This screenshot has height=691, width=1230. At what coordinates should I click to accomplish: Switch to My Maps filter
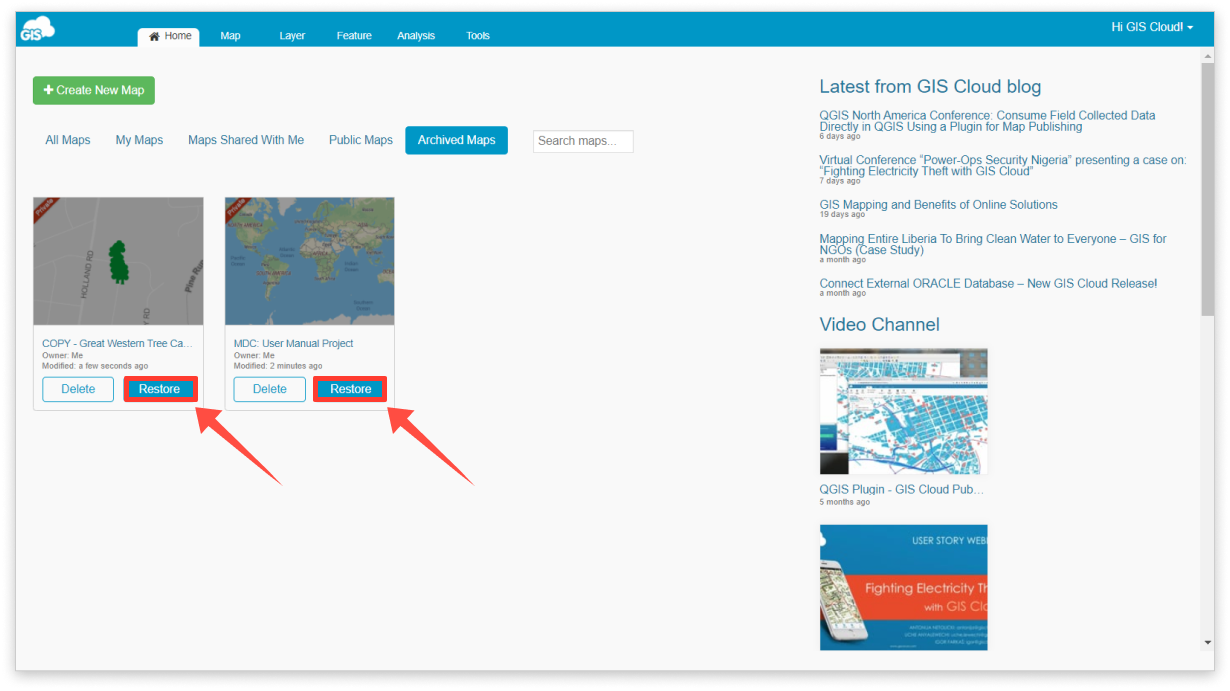139,140
